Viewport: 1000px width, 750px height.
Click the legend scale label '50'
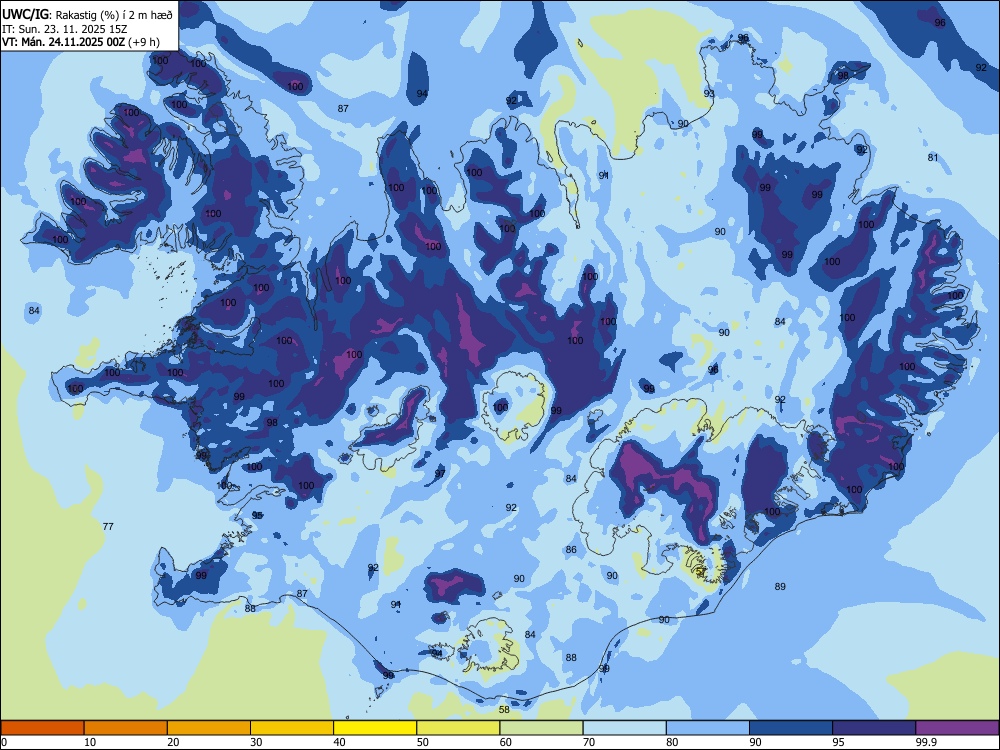point(423,742)
